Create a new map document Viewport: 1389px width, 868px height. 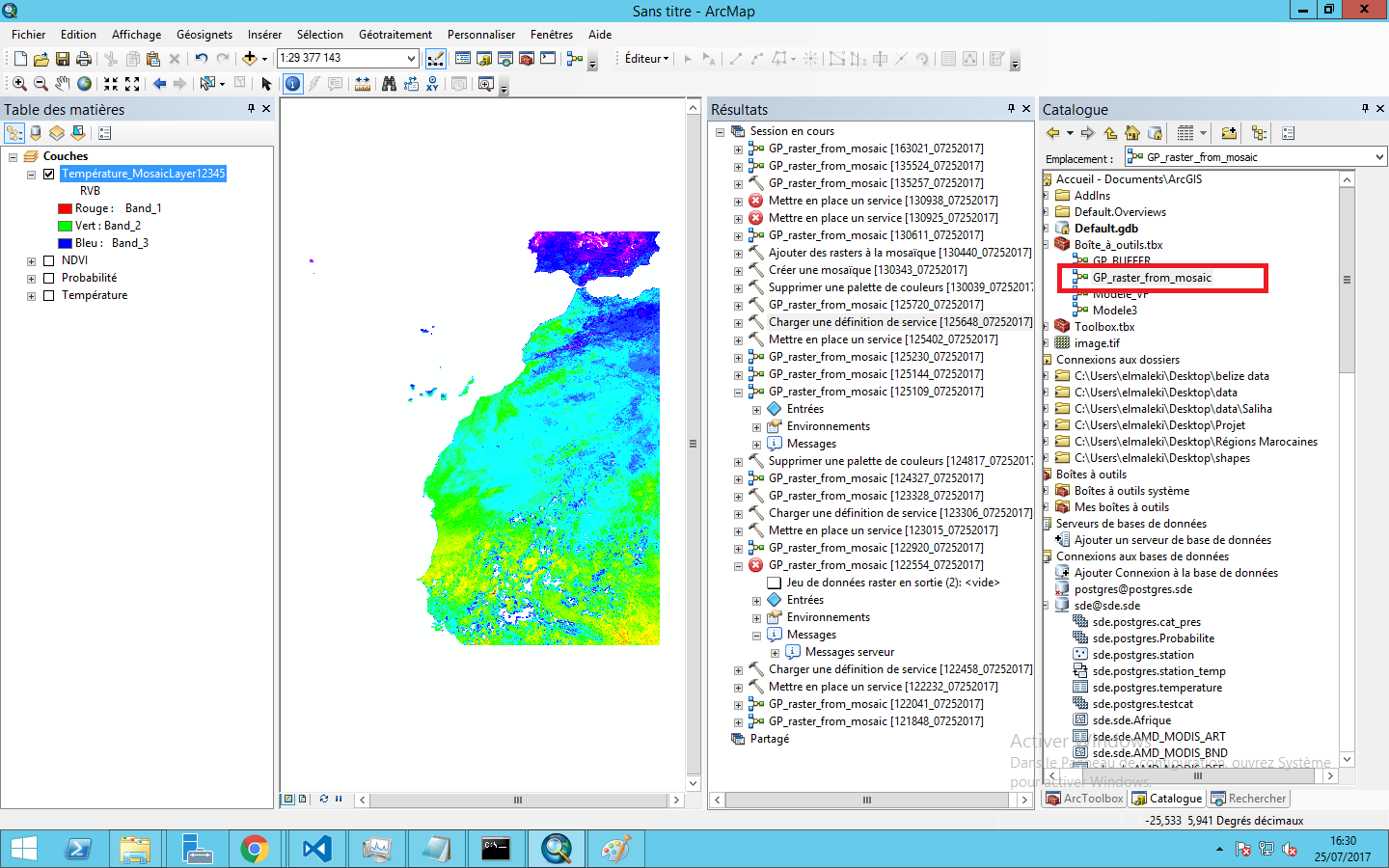click(x=20, y=59)
